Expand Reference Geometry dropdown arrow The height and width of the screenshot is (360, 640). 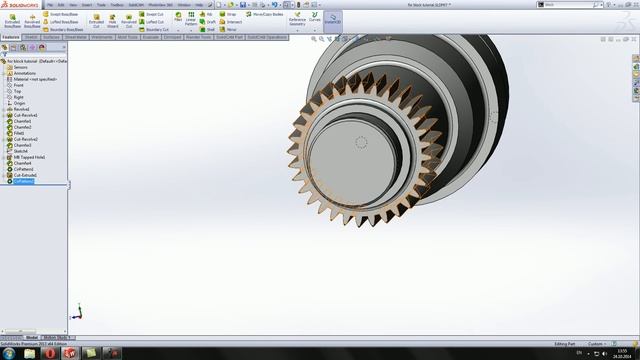[297, 30]
